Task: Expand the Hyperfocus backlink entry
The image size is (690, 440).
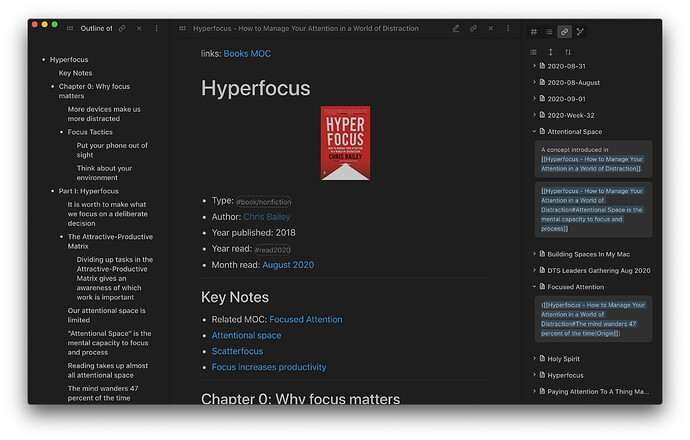Action: coord(534,374)
